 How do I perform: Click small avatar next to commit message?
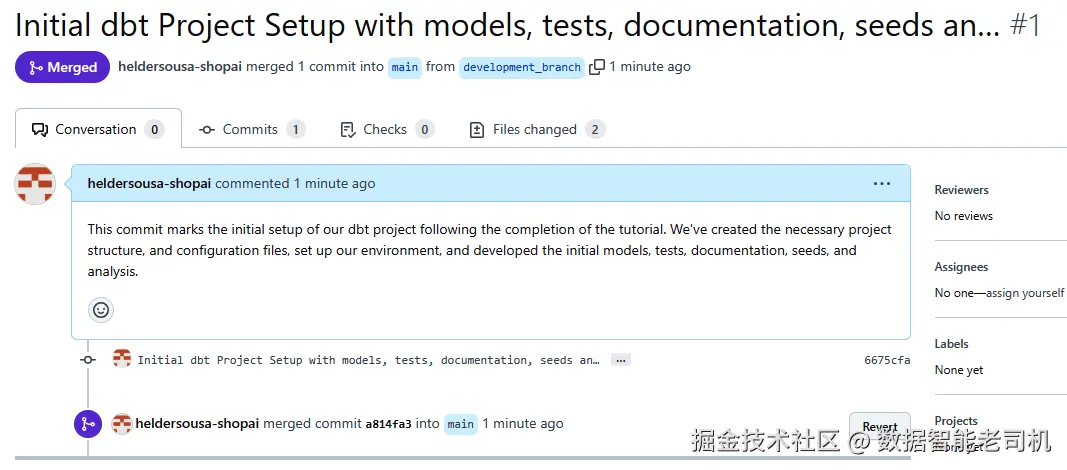pos(122,358)
